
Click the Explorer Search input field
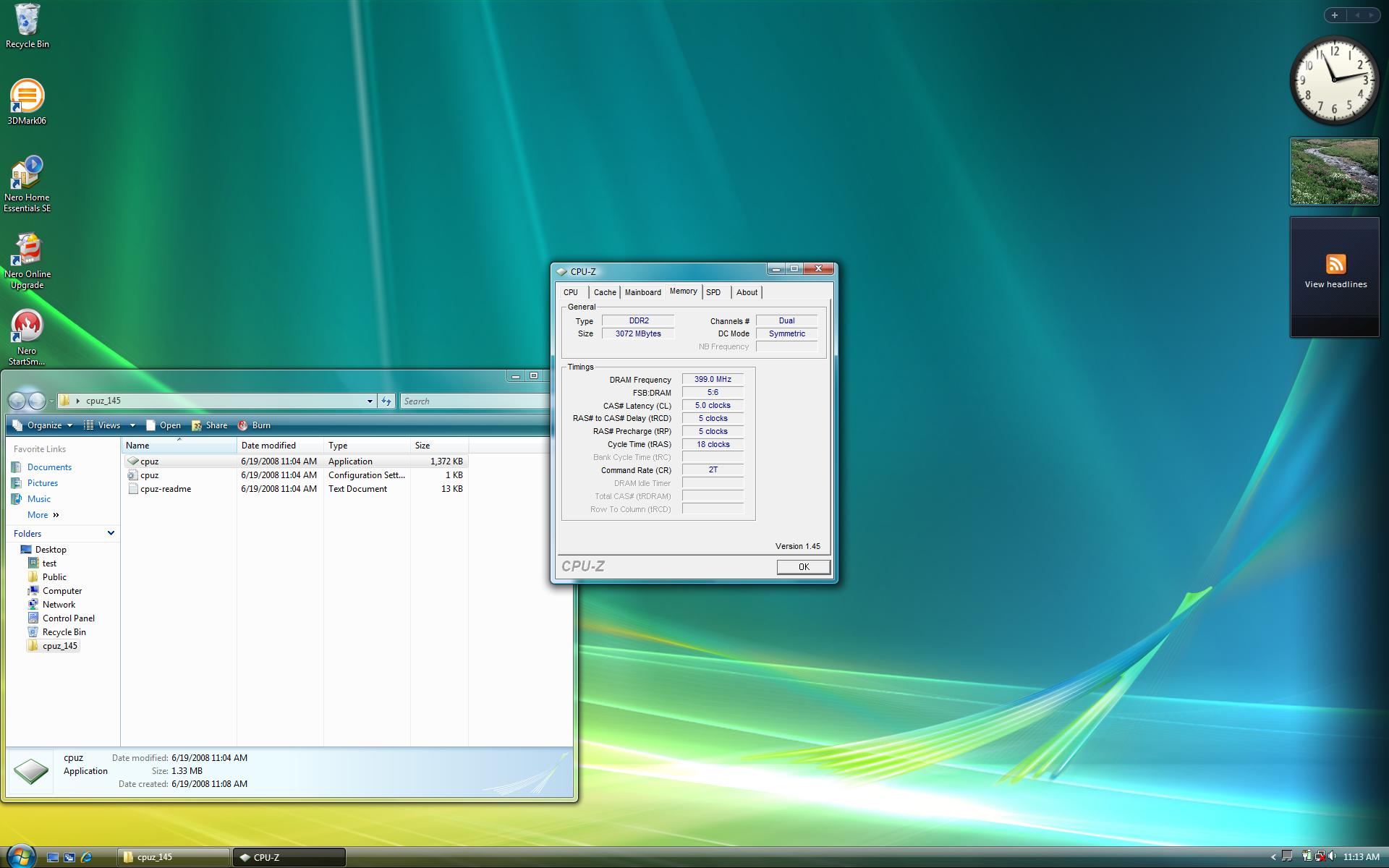(474, 401)
